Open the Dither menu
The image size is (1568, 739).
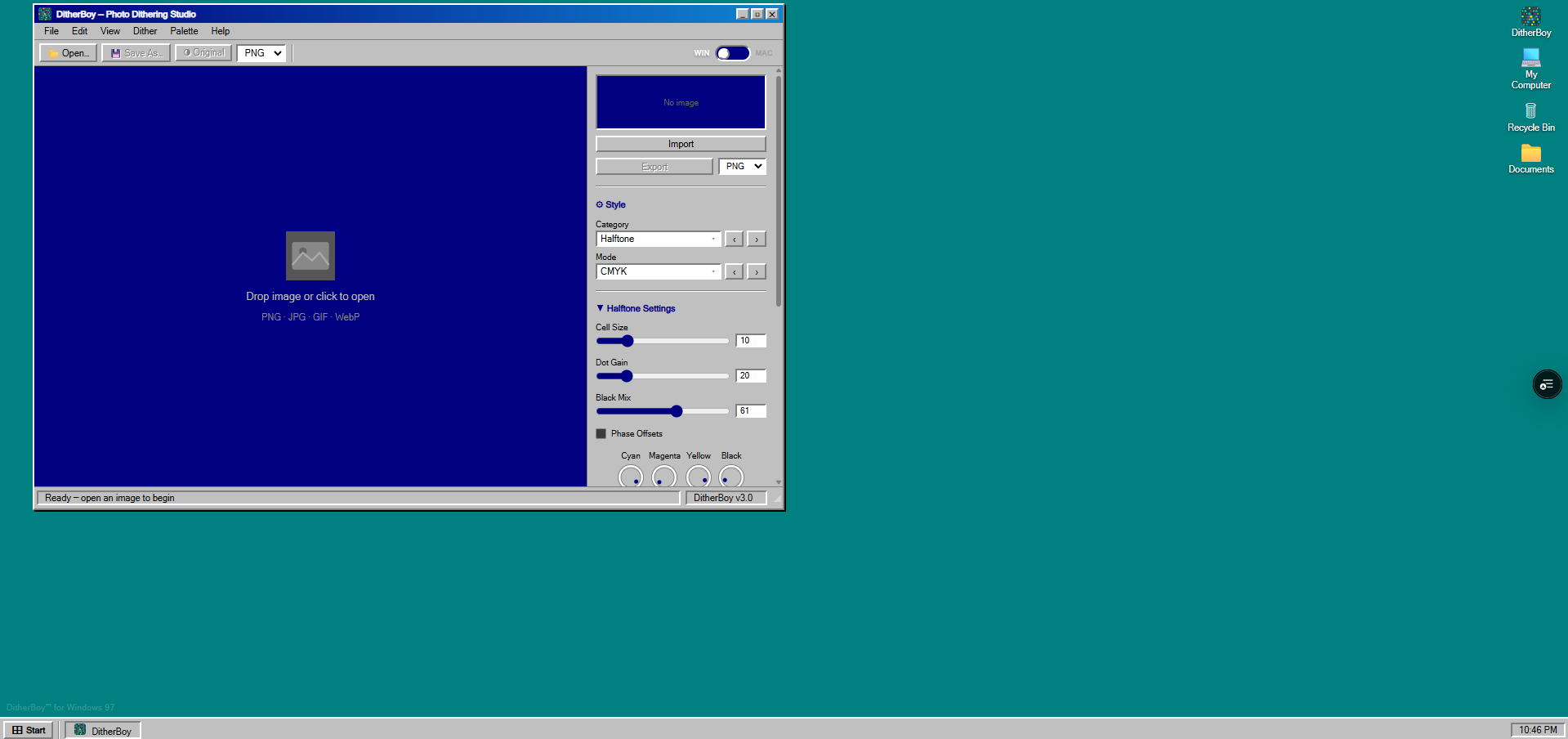(x=145, y=31)
